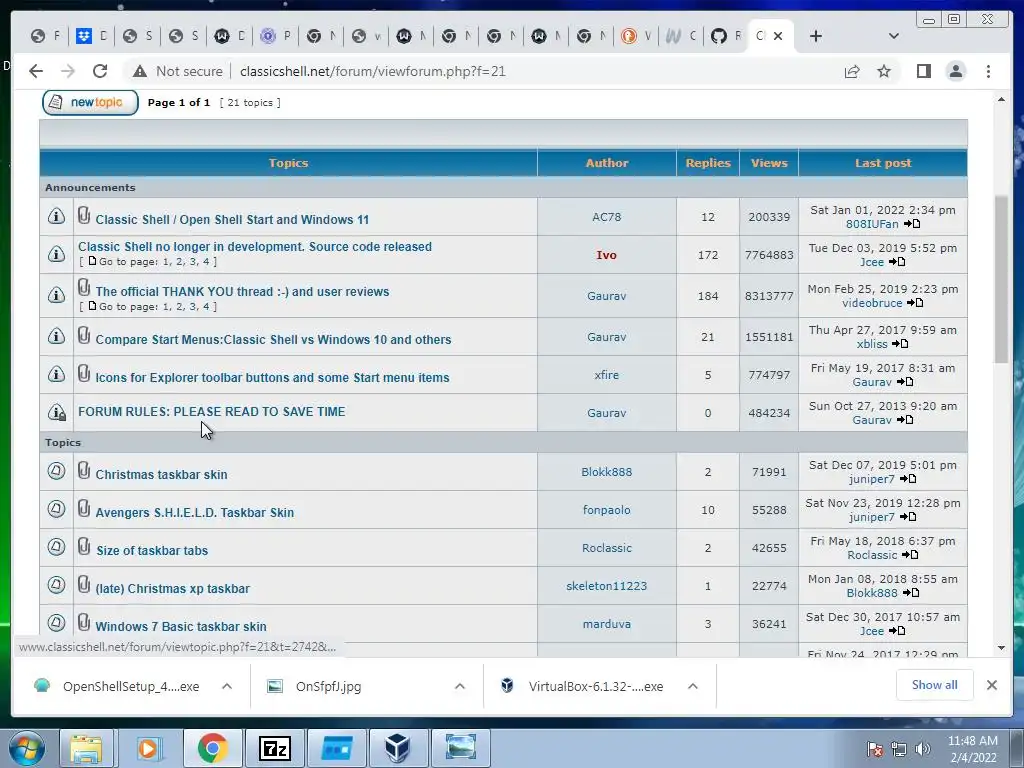
Task: Click the new topic button
Action: 90,102
